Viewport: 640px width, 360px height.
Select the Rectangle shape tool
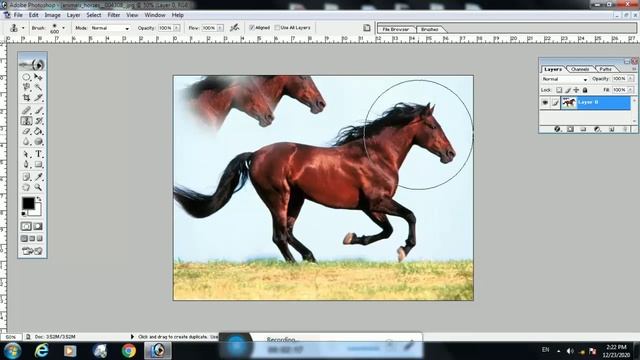click(x=38, y=164)
